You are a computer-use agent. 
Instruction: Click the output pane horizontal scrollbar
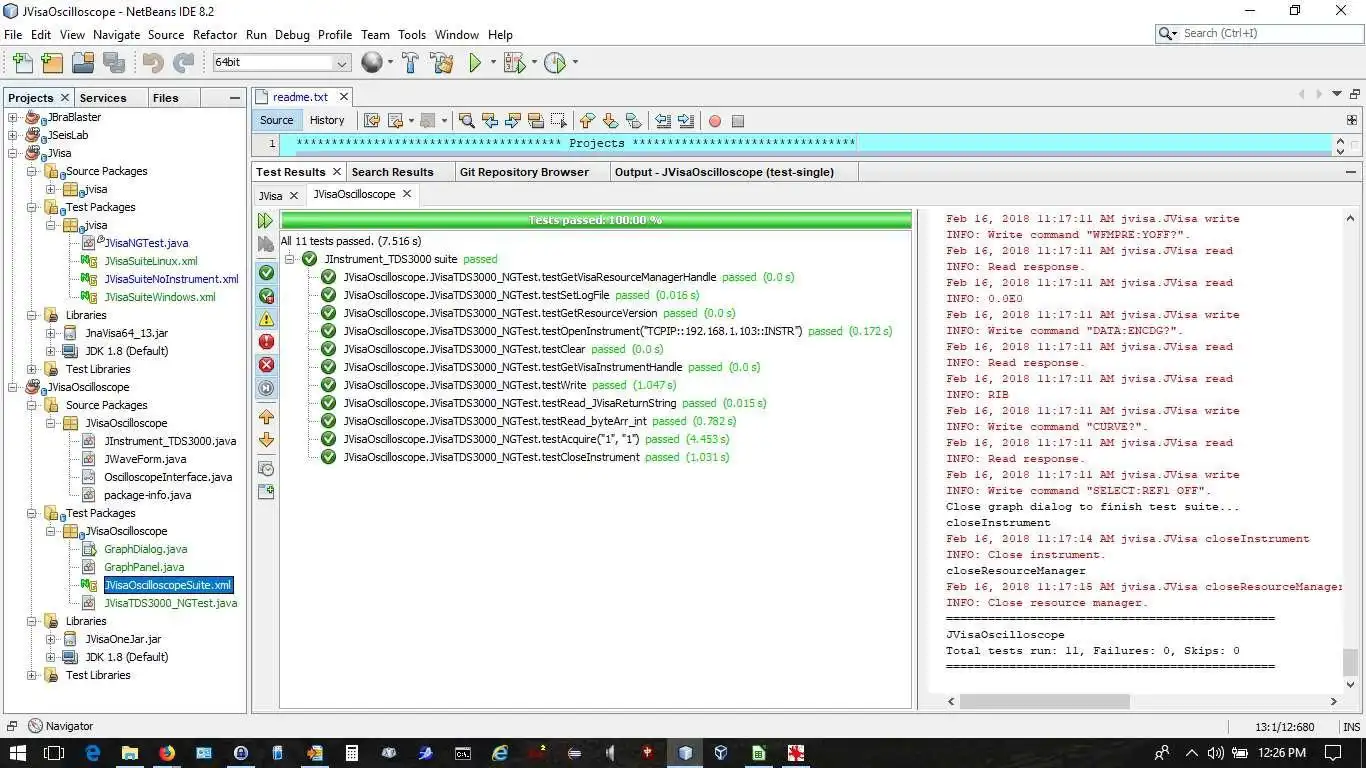click(x=1044, y=701)
